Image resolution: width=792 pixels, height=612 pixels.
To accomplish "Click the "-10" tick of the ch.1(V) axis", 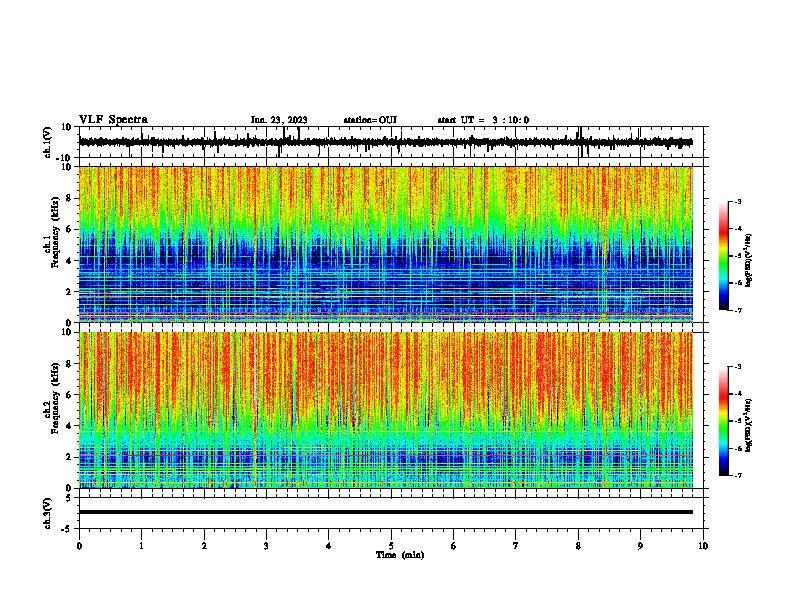I will (65, 158).
